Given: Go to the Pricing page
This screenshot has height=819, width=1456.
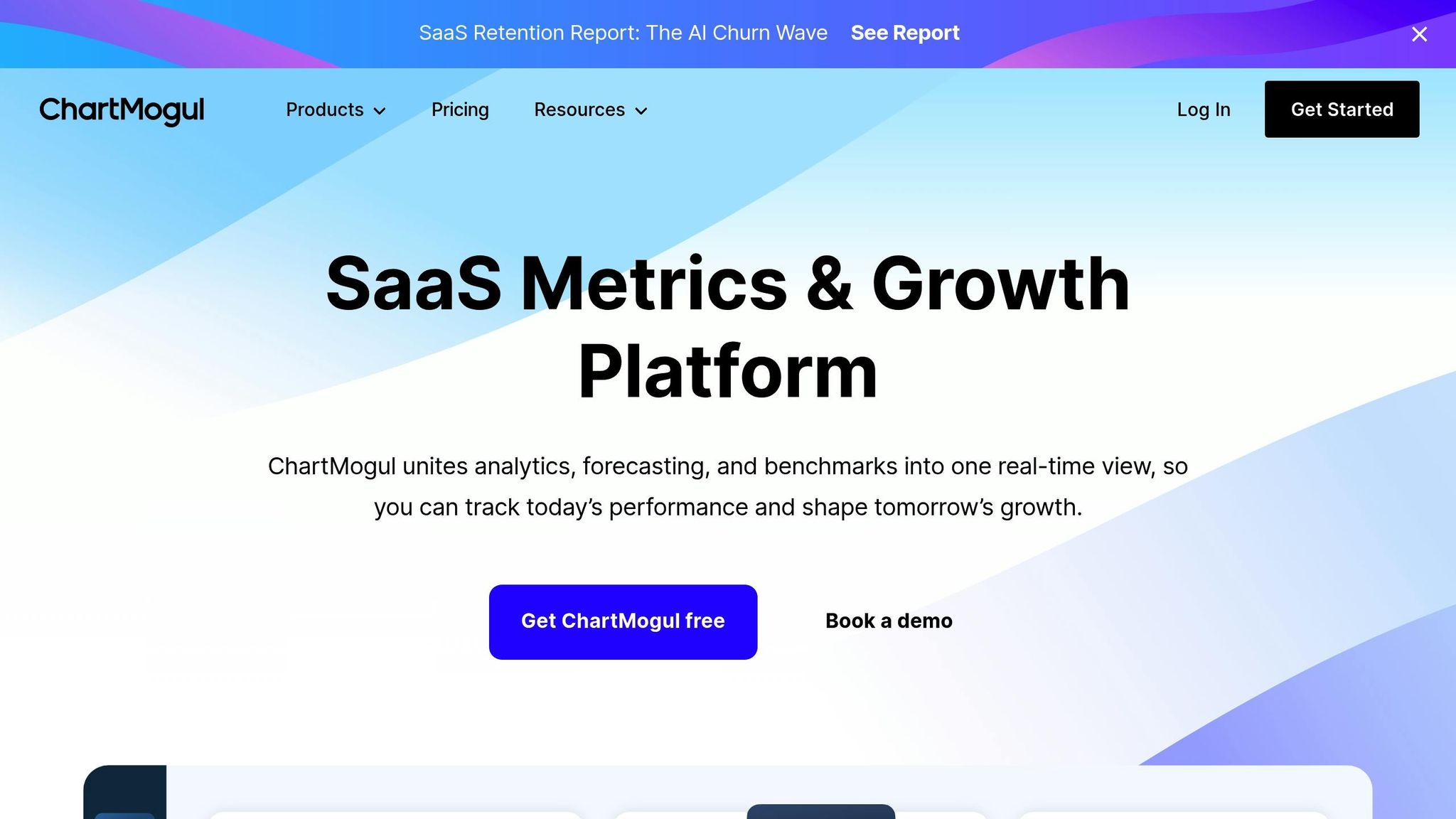Looking at the screenshot, I should (x=460, y=110).
